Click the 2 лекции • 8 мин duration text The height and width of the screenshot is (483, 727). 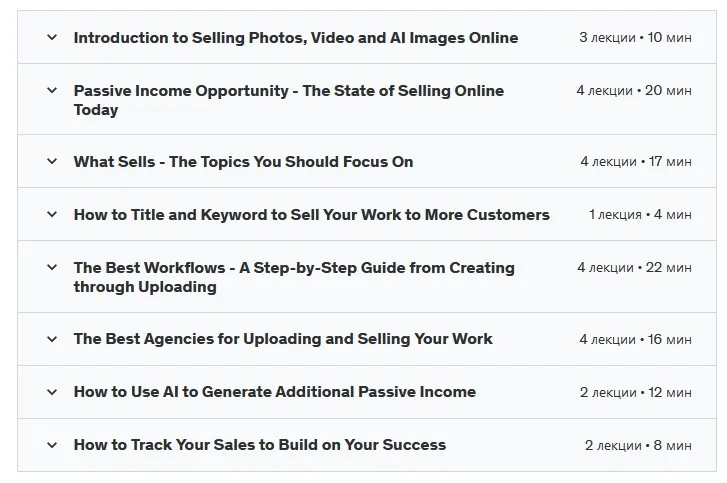[638, 445]
